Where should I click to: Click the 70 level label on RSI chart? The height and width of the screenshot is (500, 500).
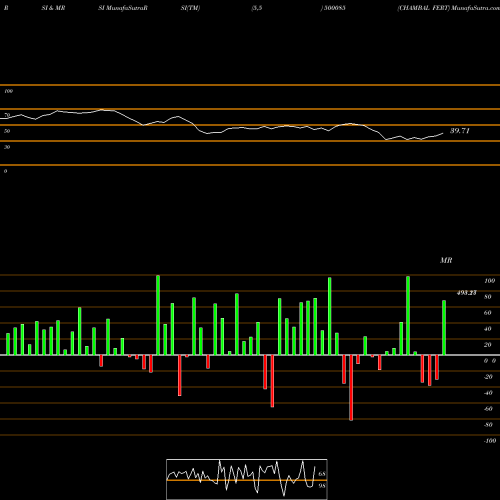point(7,115)
